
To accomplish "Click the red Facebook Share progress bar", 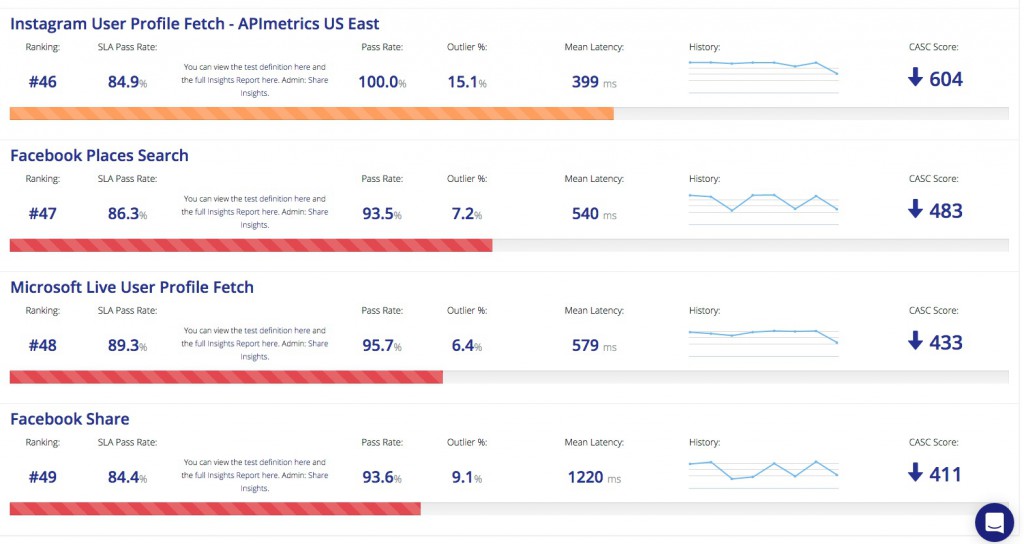I will coord(215,509).
